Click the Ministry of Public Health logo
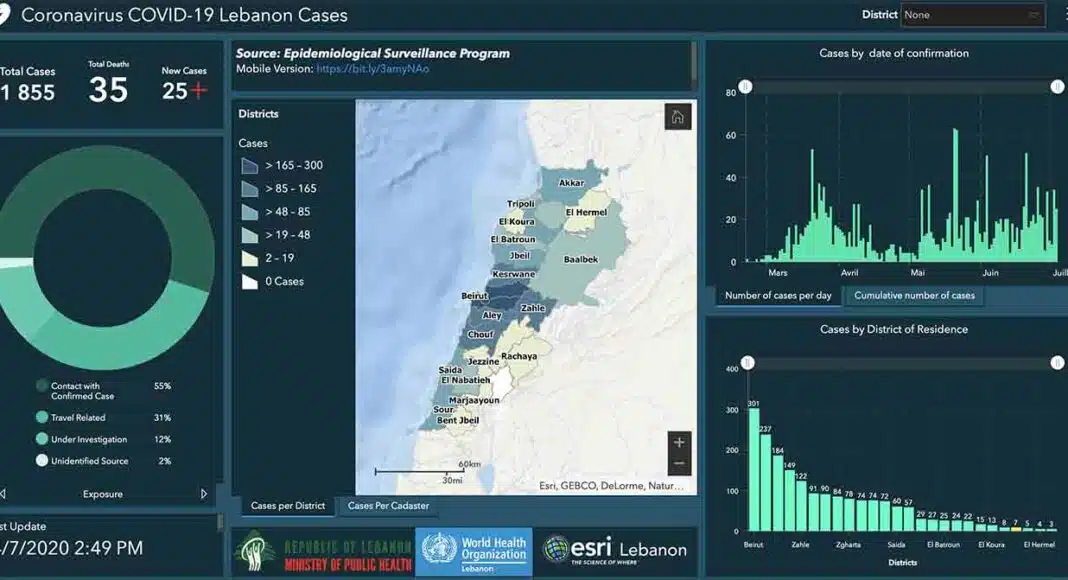Image resolution: width=1068 pixels, height=580 pixels. pyautogui.click(x=322, y=552)
